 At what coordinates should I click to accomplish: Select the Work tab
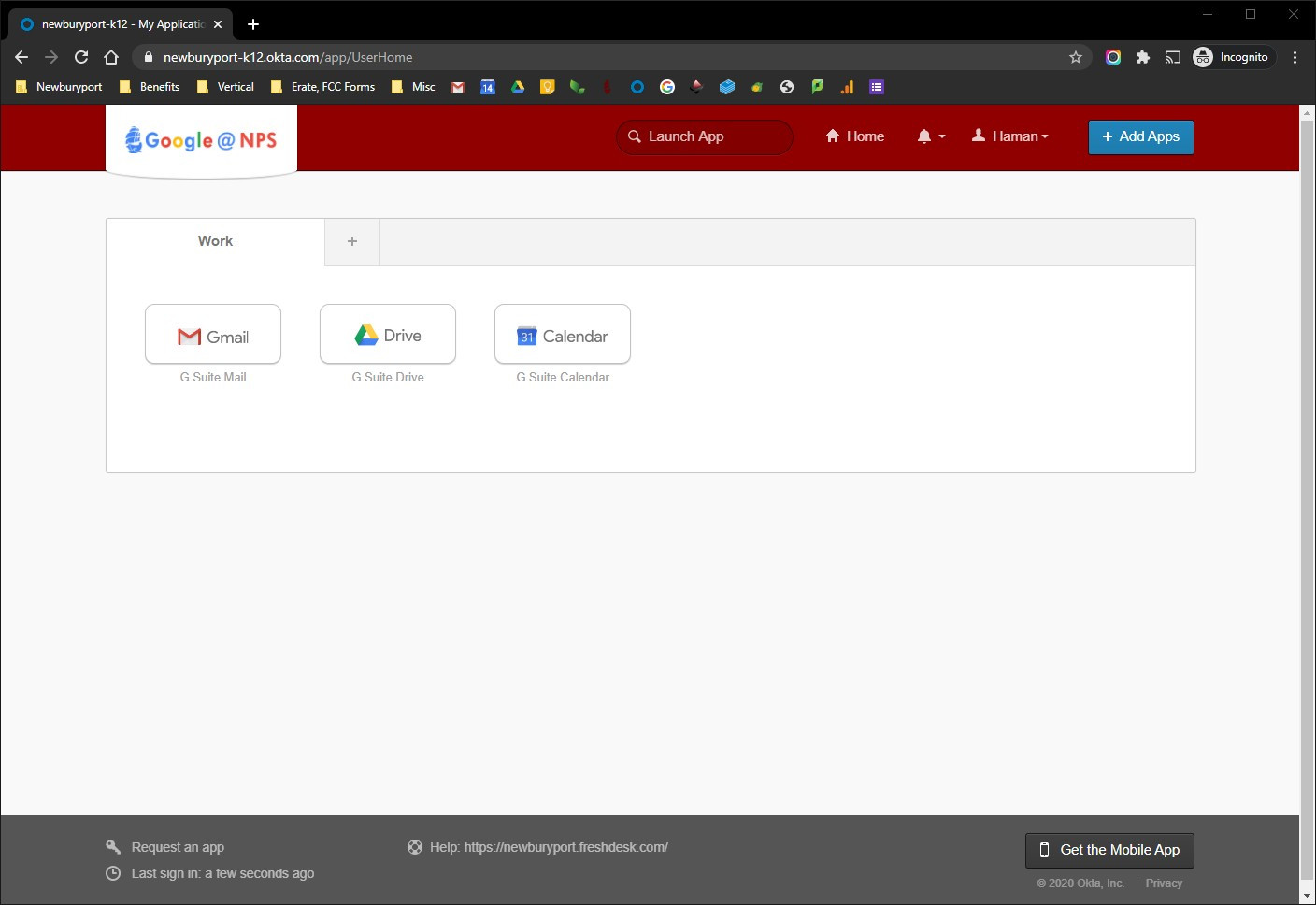pos(215,241)
